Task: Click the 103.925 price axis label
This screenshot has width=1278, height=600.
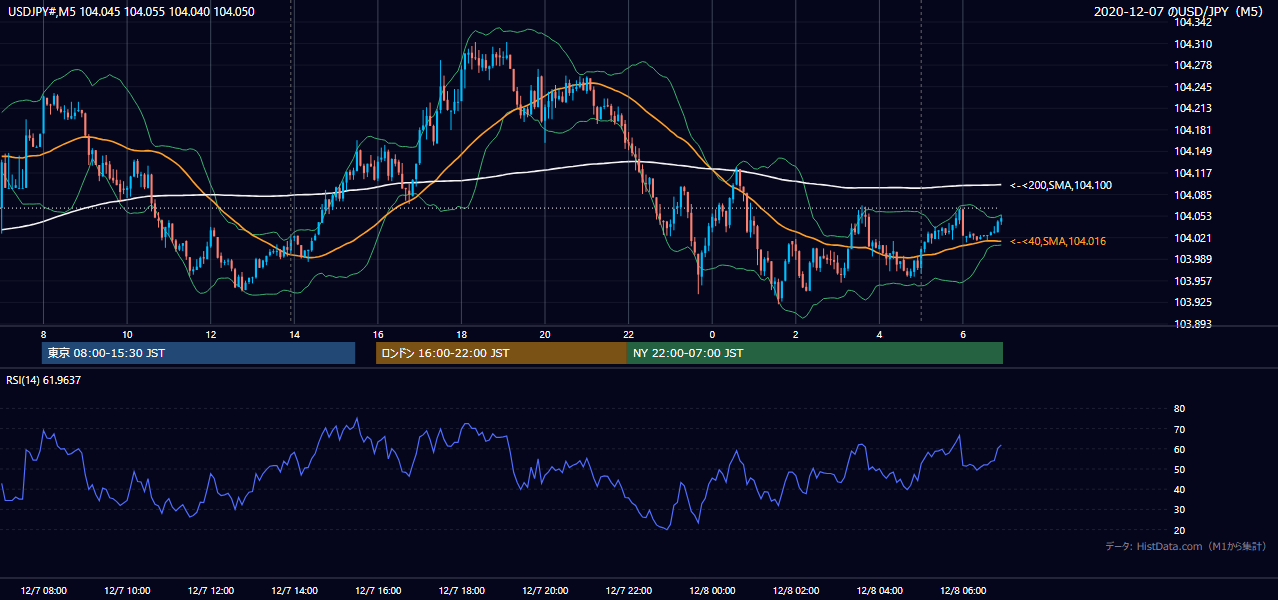Action: point(1193,302)
